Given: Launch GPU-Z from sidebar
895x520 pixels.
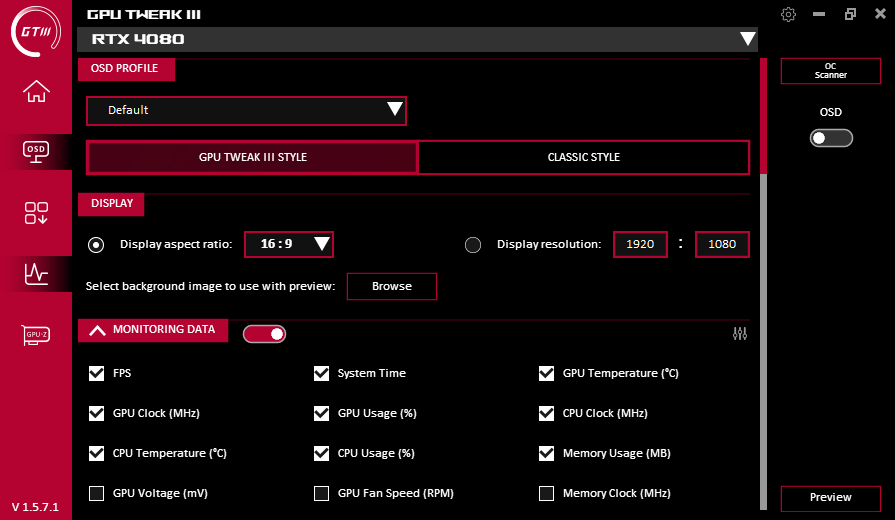Looking at the screenshot, I should [36, 334].
